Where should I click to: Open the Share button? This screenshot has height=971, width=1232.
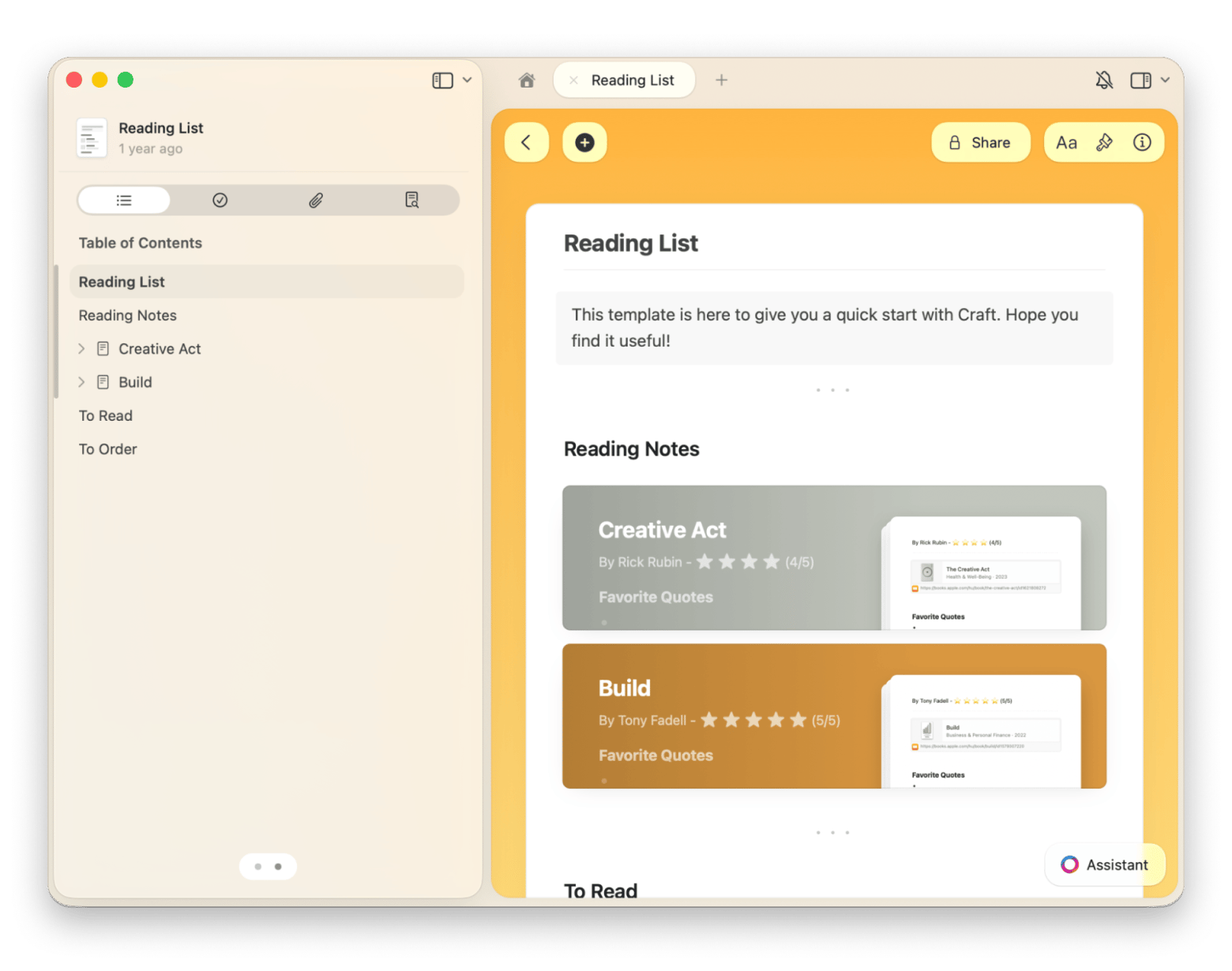(981, 142)
